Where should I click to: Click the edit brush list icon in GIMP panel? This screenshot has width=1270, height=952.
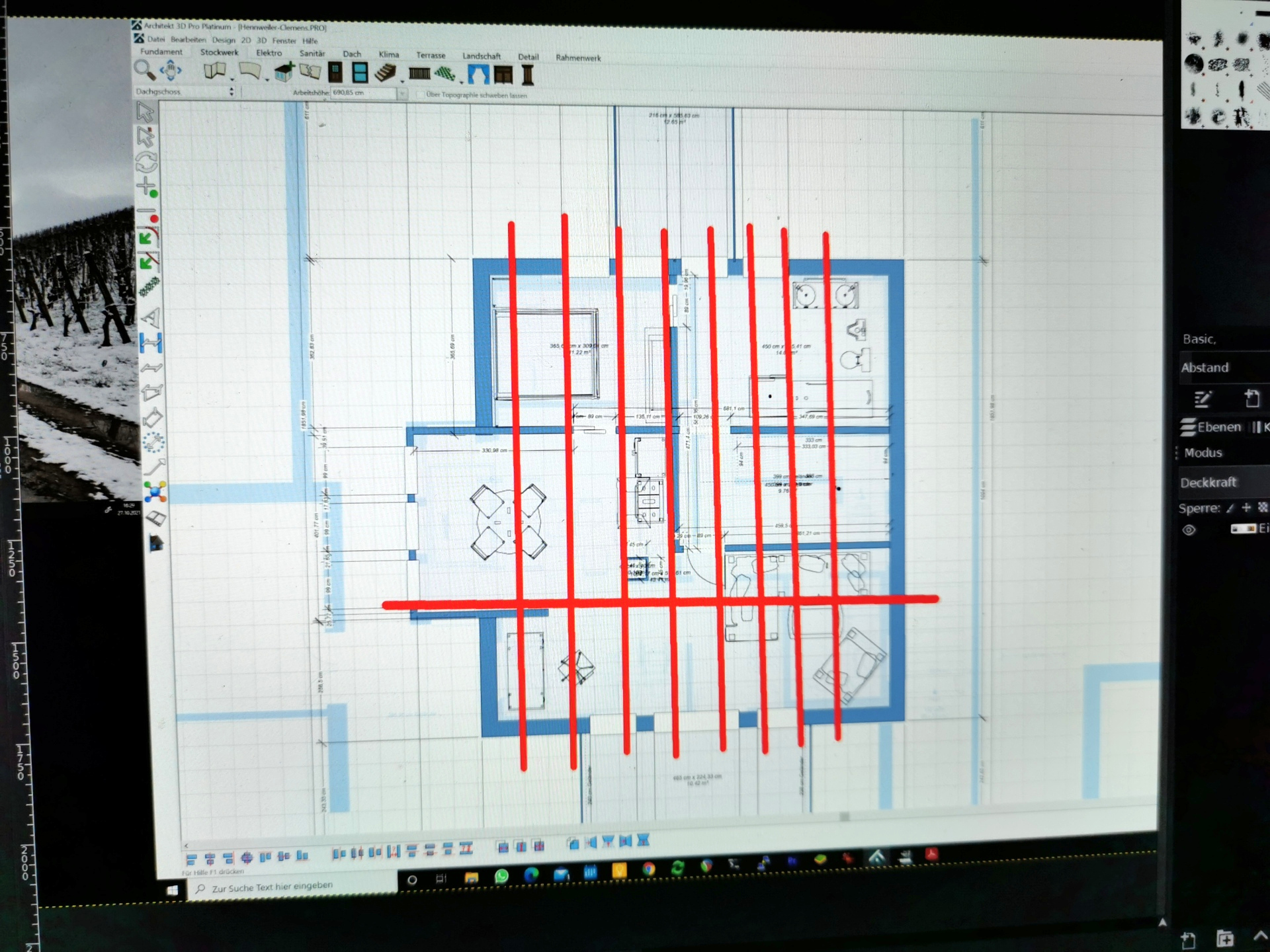1203,399
